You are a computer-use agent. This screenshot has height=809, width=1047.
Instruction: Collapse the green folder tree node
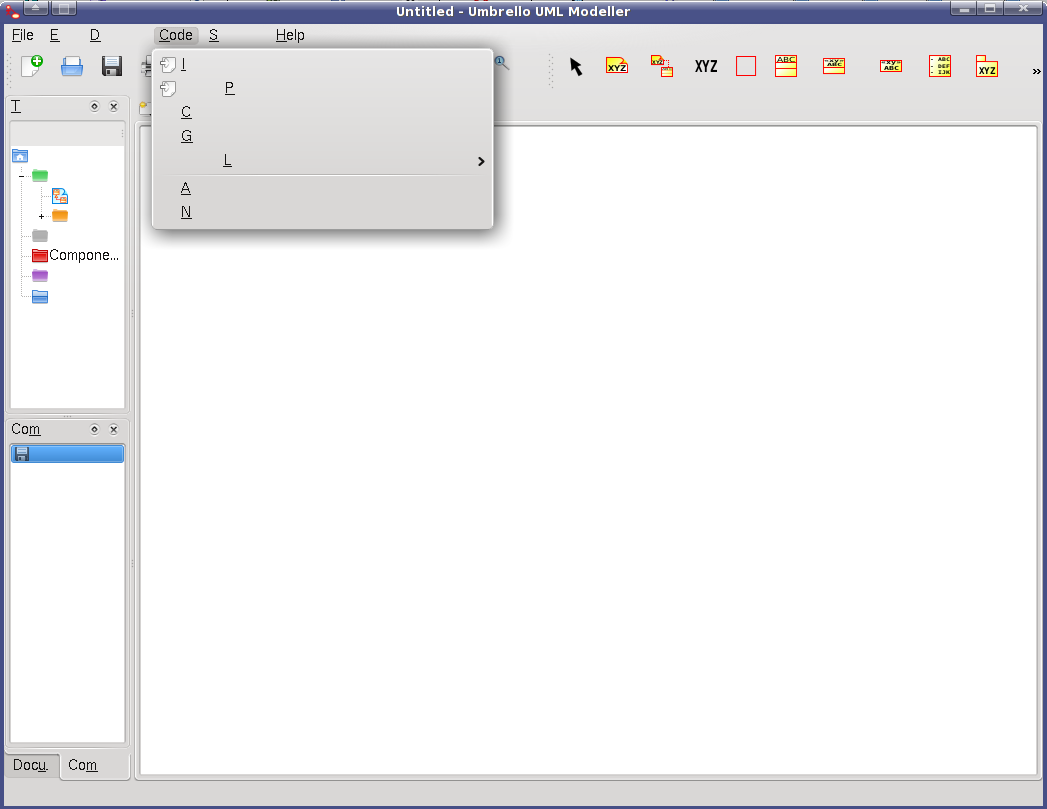click(x=21, y=176)
